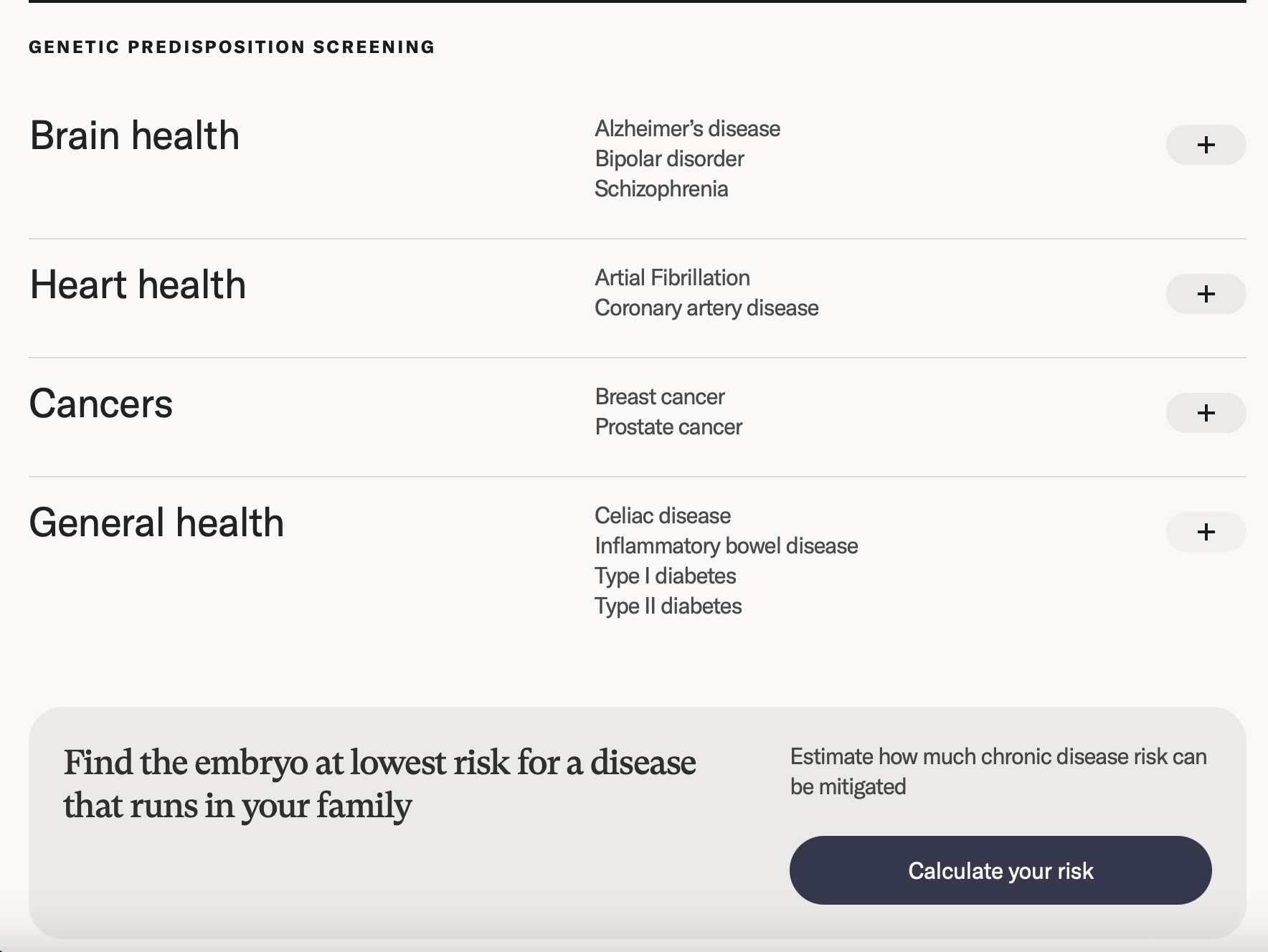Click Type I diabetes item
This screenshot has height=952, width=1268.
click(665, 576)
